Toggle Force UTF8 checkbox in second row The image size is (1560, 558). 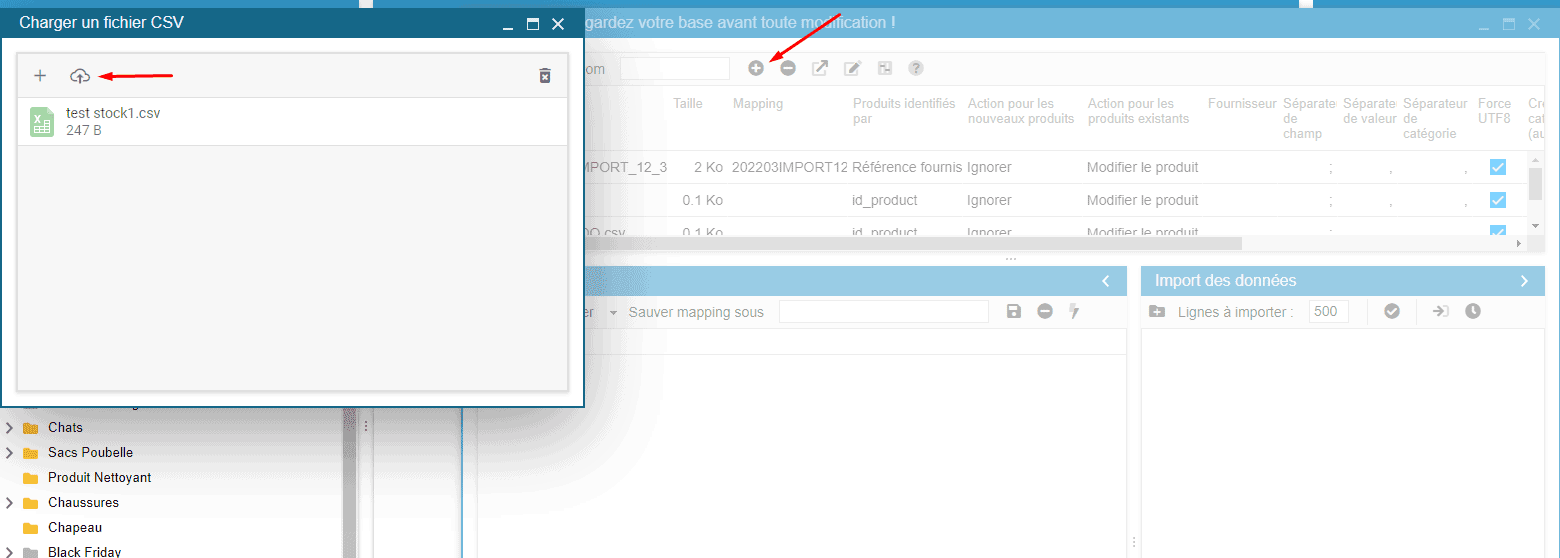point(1497,200)
